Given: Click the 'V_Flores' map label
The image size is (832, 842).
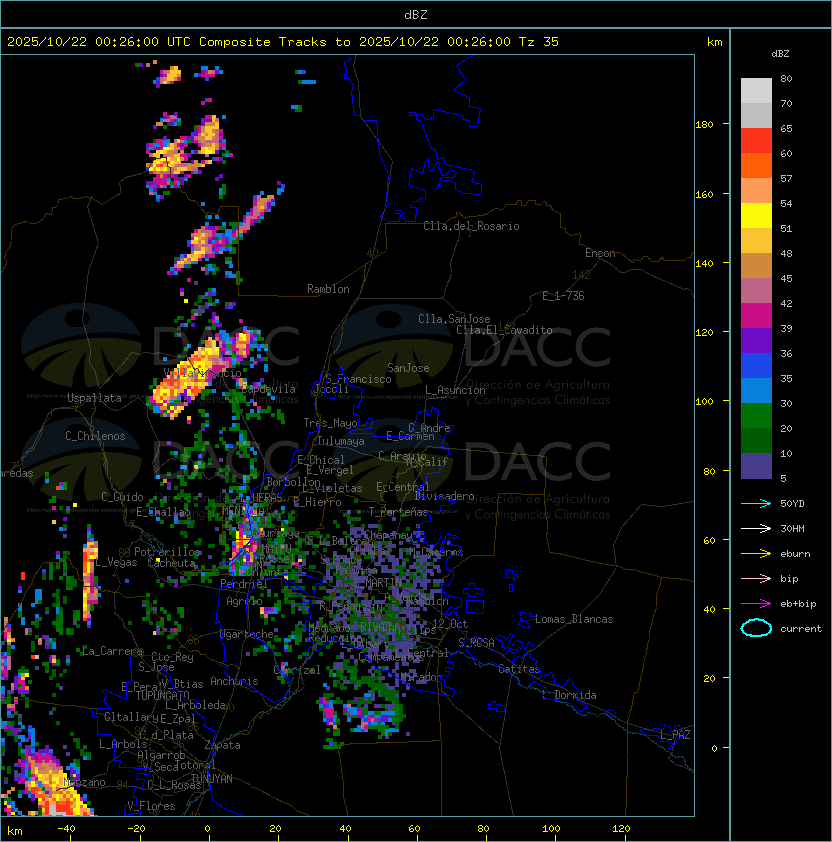Looking at the screenshot, I should coord(151,806).
